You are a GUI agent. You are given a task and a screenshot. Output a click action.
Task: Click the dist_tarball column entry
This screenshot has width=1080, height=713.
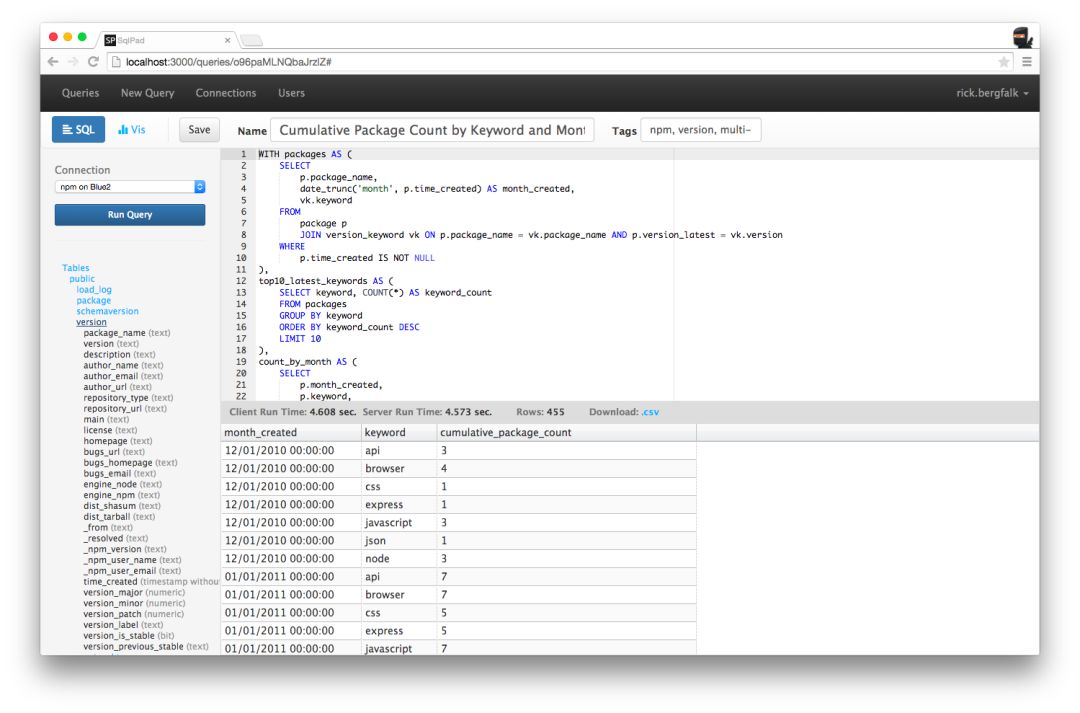[119, 517]
